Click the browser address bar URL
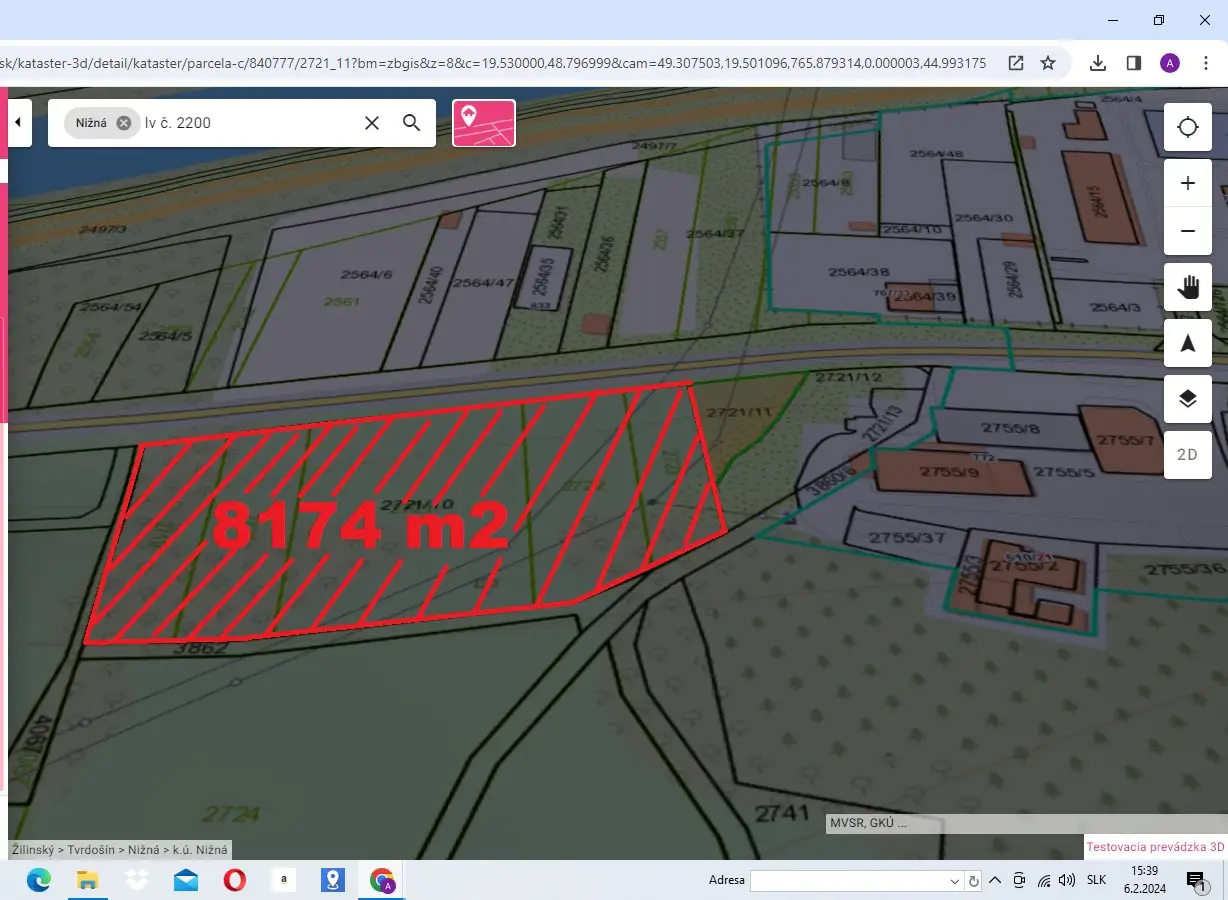The height and width of the screenshot is (900, 1228). (x=493, y=63)
